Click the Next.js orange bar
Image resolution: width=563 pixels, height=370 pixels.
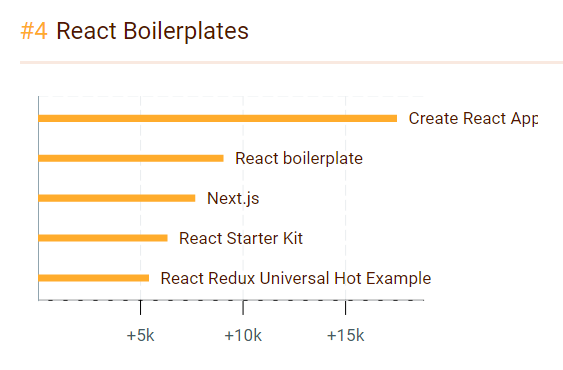tap(117, 198)
